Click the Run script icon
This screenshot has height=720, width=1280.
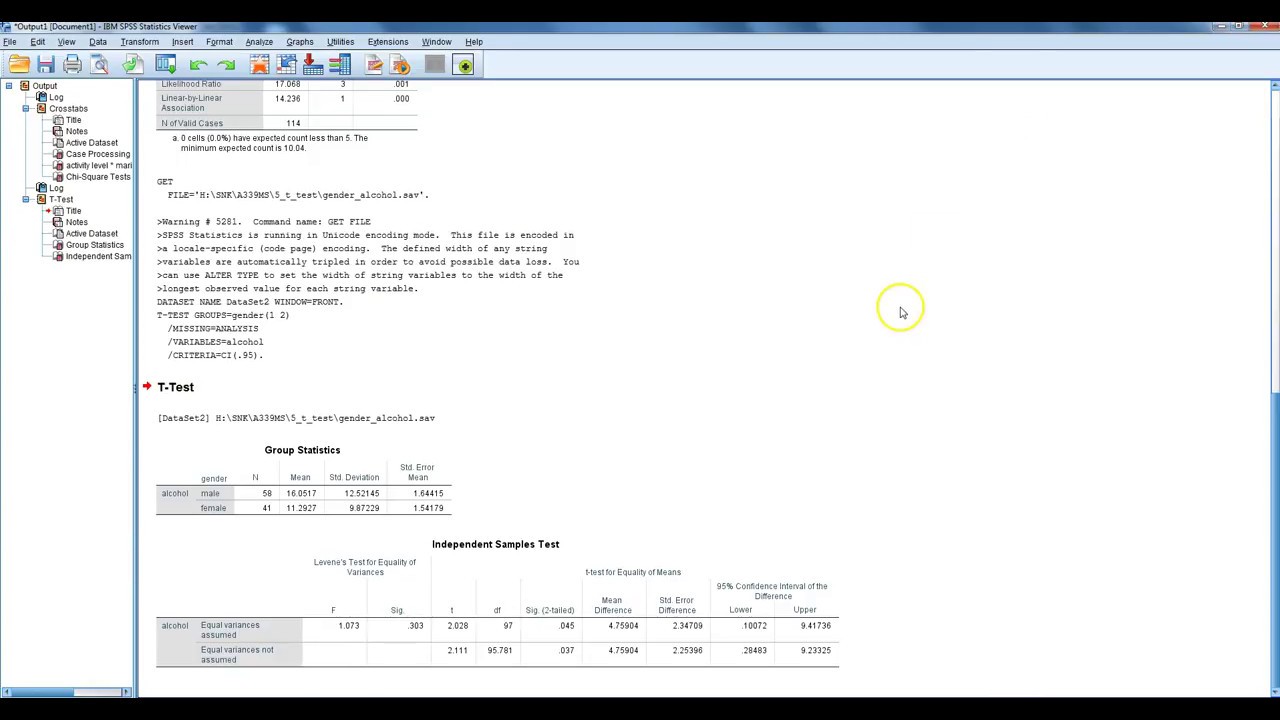tap(400, 65)
